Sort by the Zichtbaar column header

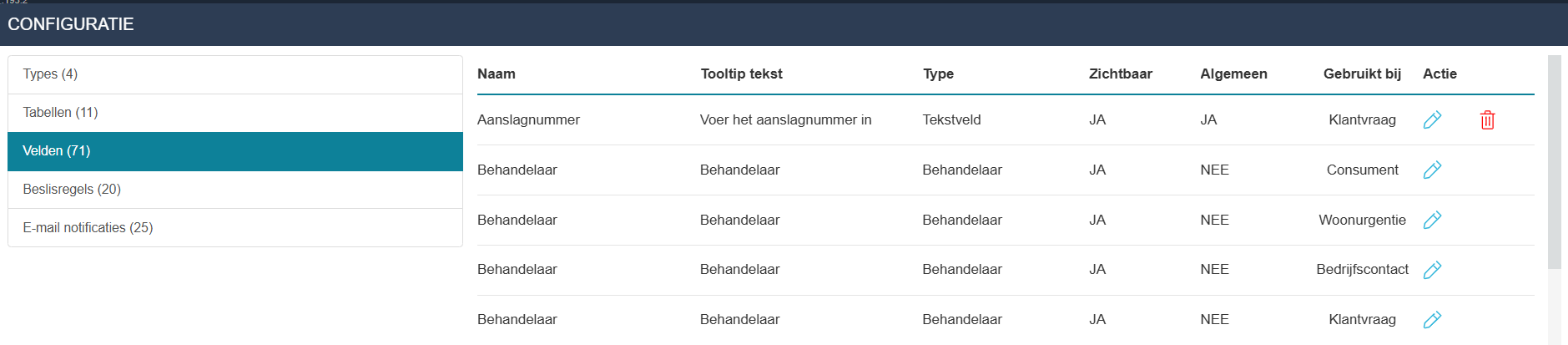click(x=1120, y=74)
